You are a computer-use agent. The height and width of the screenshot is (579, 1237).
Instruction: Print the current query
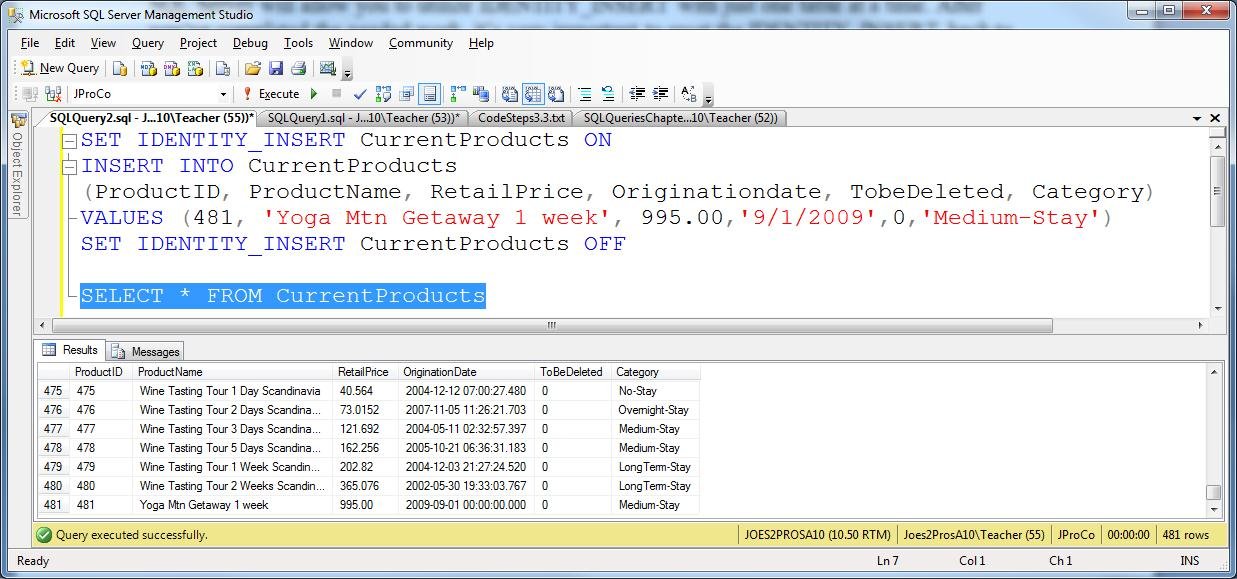tap(298, 68)
